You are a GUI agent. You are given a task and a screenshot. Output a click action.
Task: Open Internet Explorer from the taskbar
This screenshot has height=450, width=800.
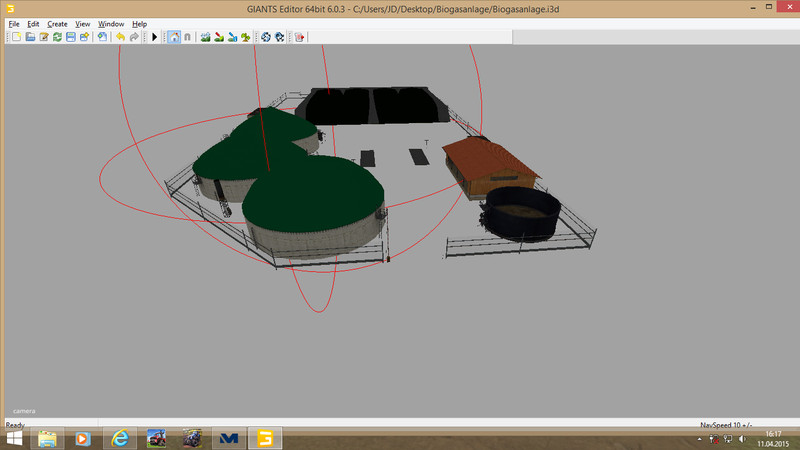tap(120, 439)
